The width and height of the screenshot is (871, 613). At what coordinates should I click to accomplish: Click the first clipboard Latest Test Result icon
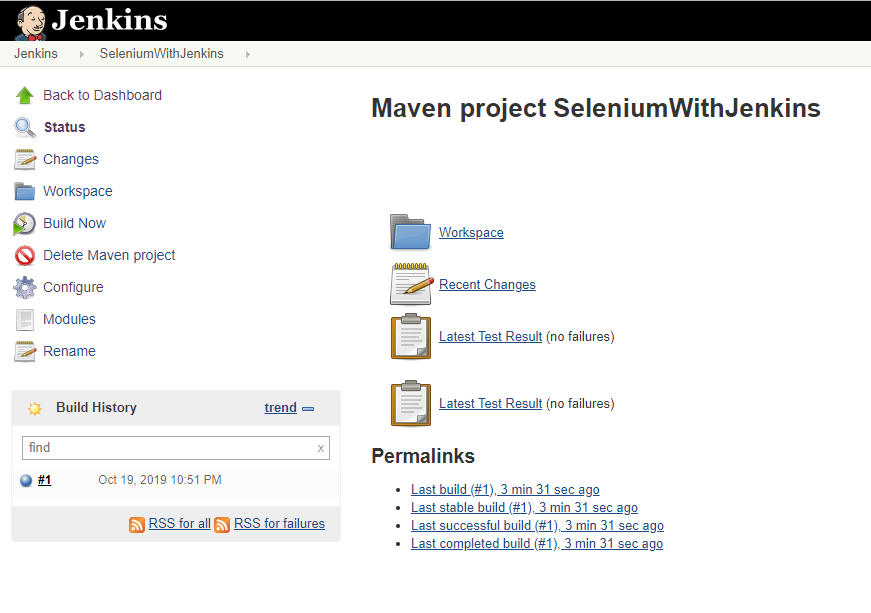click(411, 336)
